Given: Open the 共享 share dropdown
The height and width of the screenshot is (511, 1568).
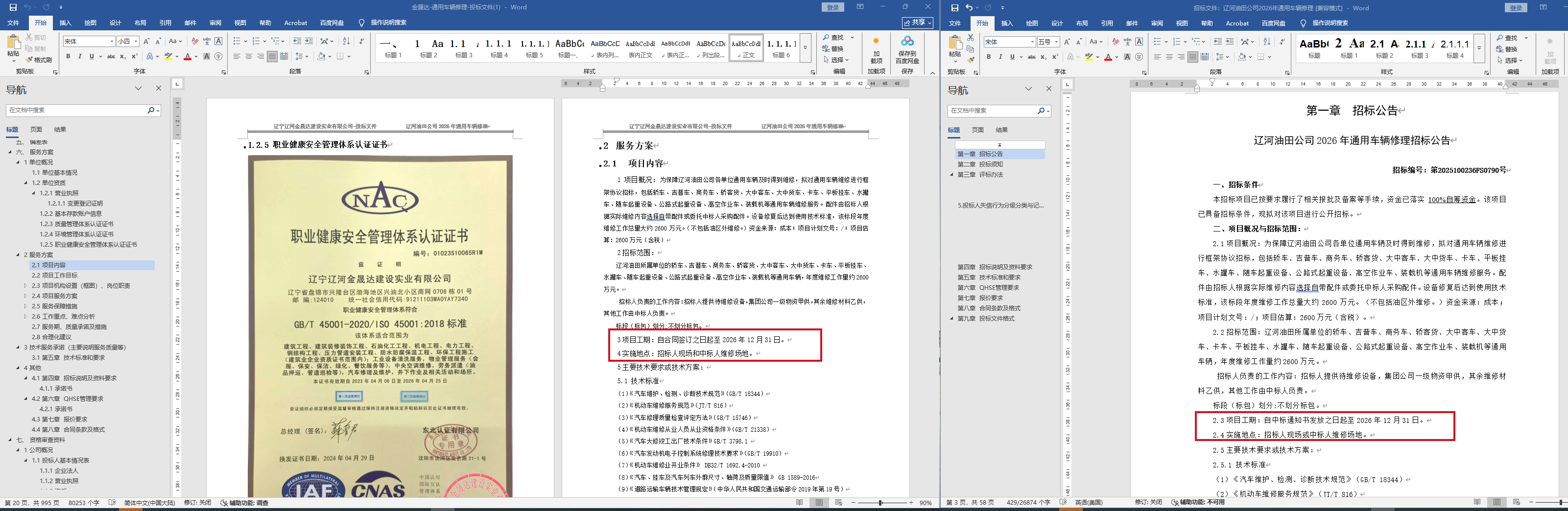Looking at the screenshot, I should click(x=918, y=23).
